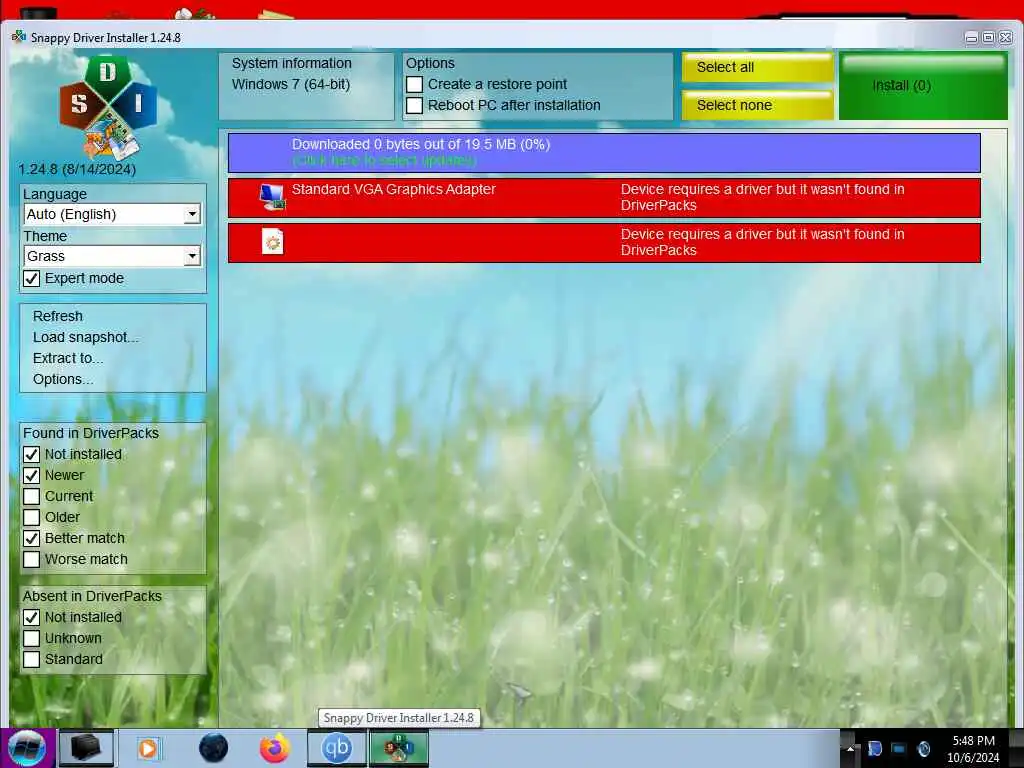This screenshot has height=768, width=1024.
Task: Click the version text 1.24.8 (8/14/2024)
Action: [77, 169]
